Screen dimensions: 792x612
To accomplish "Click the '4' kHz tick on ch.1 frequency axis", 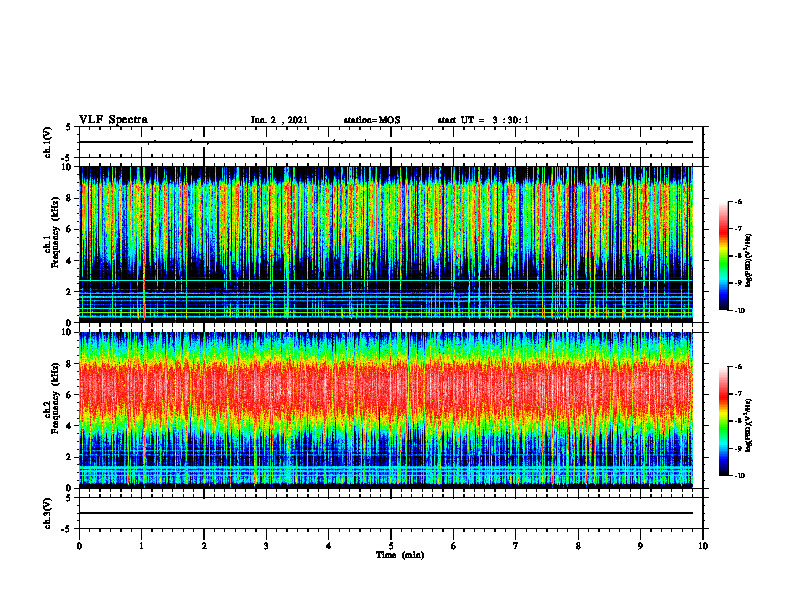I will tap(70, 260).
